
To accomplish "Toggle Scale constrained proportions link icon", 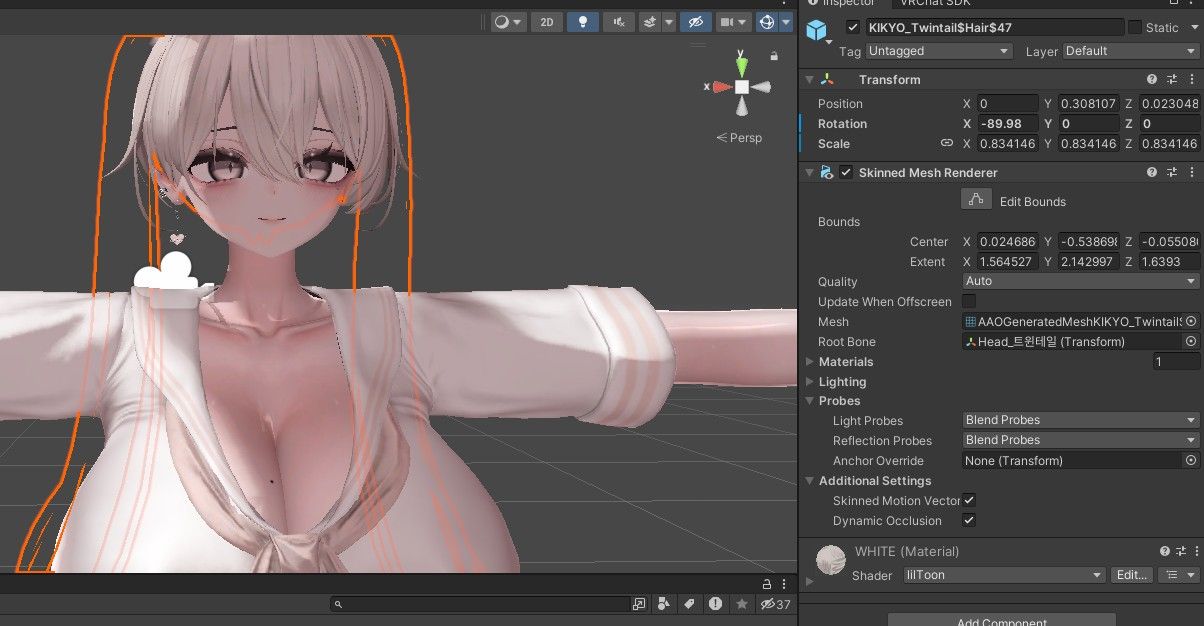I will pos(947,143).
